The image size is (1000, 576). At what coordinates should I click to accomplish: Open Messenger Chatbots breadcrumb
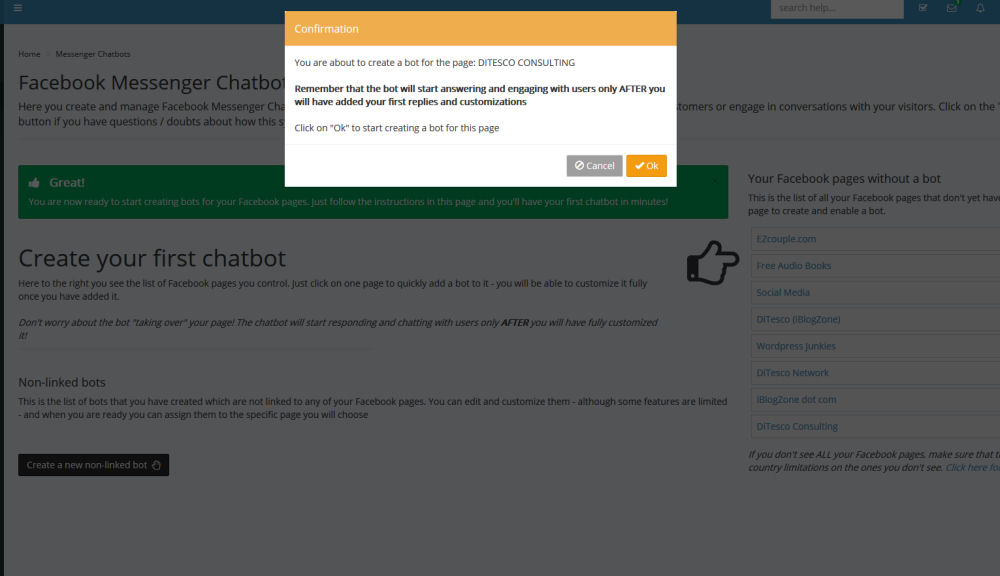tap(92, 54)
